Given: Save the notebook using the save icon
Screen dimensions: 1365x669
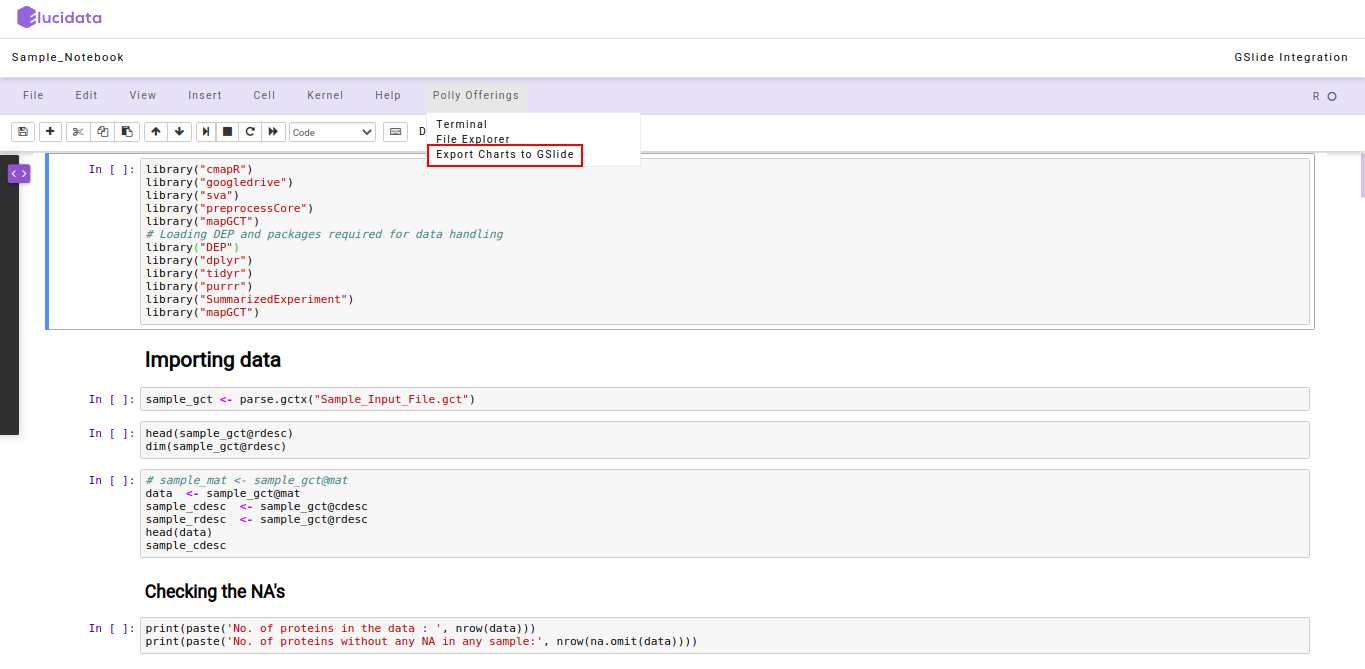Looking at the screenshot, I should coord(22,131).
